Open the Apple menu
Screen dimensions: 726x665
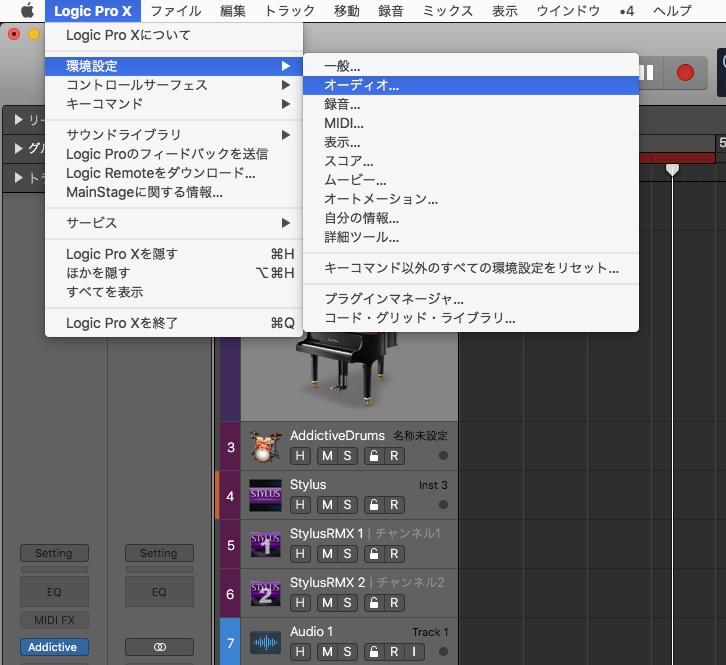[x=27, y=11]
